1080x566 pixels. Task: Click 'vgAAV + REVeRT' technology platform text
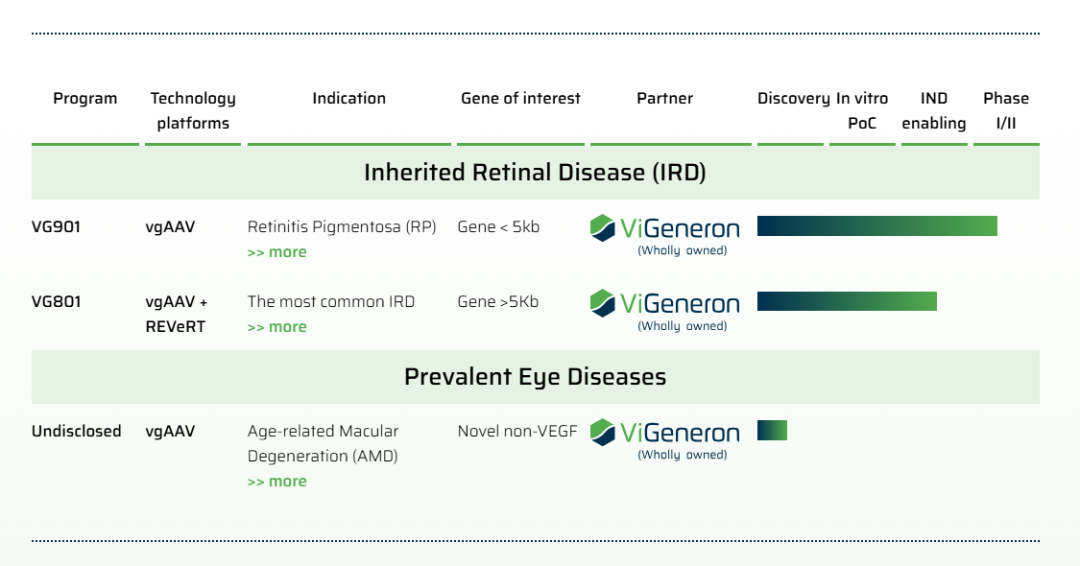(177, 314)
